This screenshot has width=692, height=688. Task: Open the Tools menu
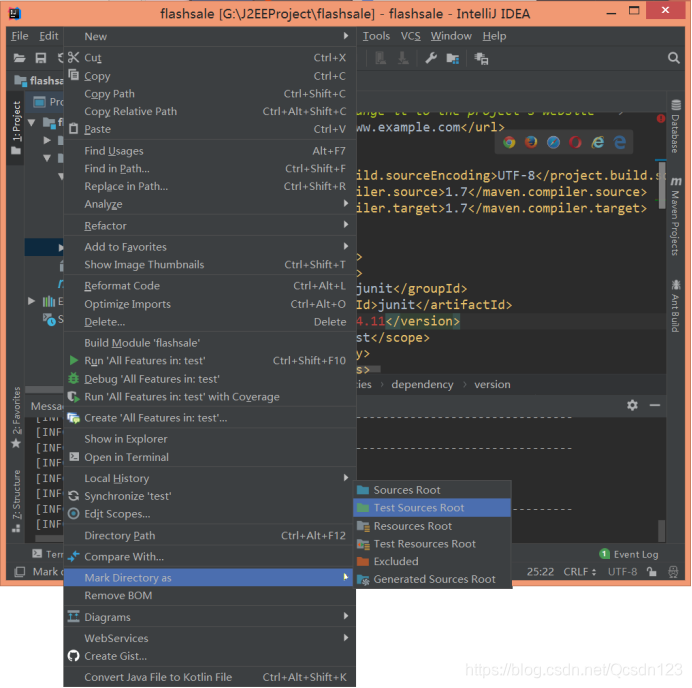376,36
